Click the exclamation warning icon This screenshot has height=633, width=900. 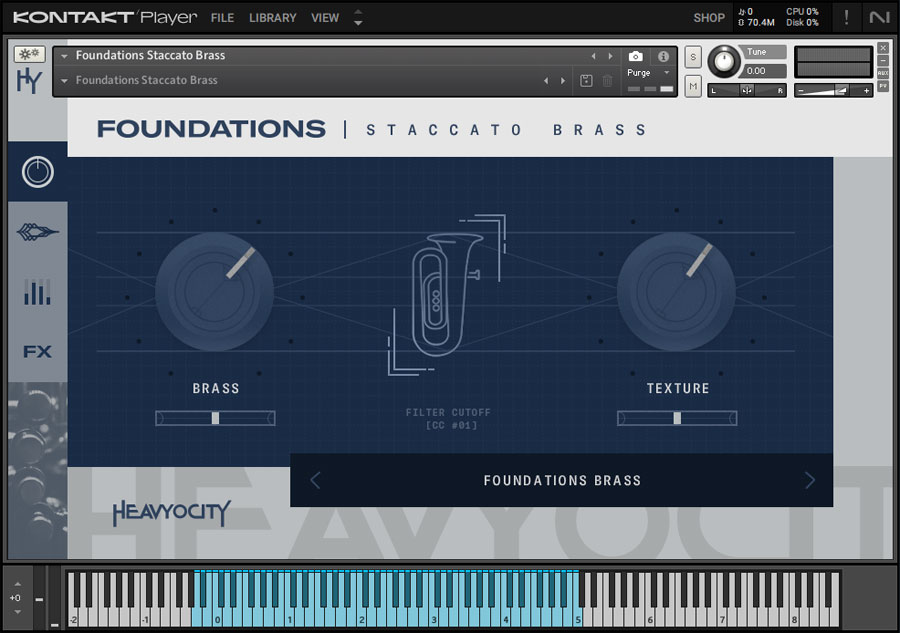pos(846,18)
